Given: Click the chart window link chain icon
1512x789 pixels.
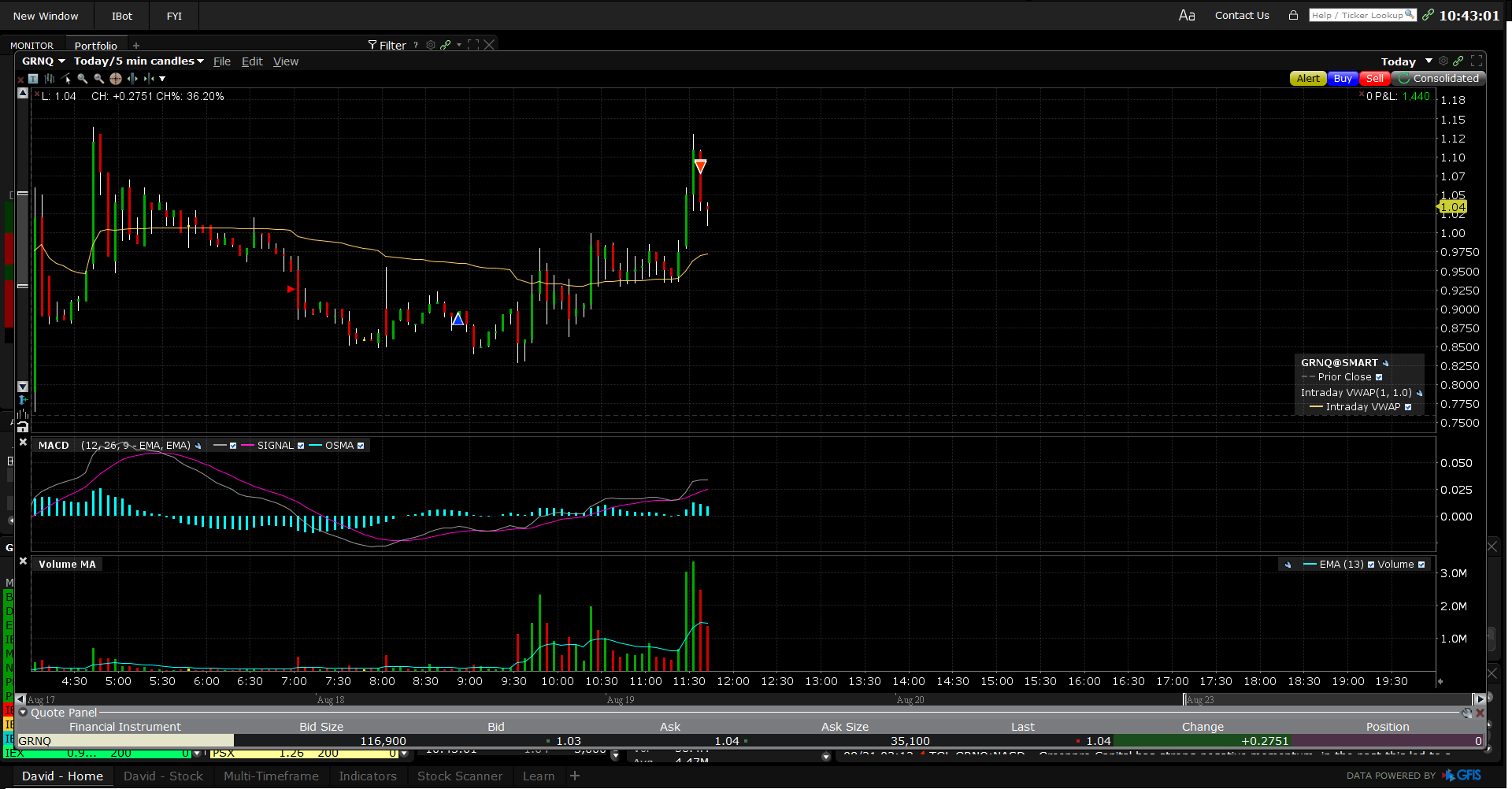Looking at the screenshot, I should point(1458,61).
